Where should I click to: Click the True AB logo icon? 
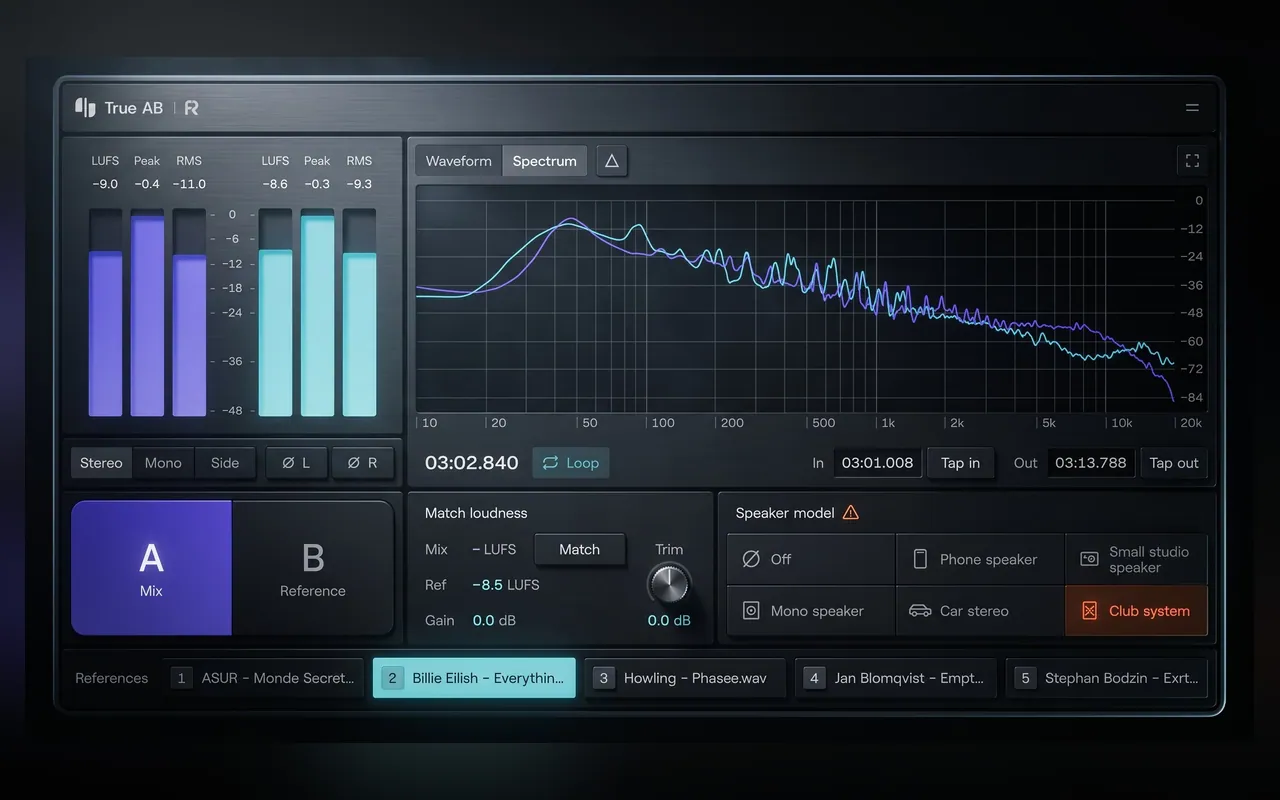85,107
